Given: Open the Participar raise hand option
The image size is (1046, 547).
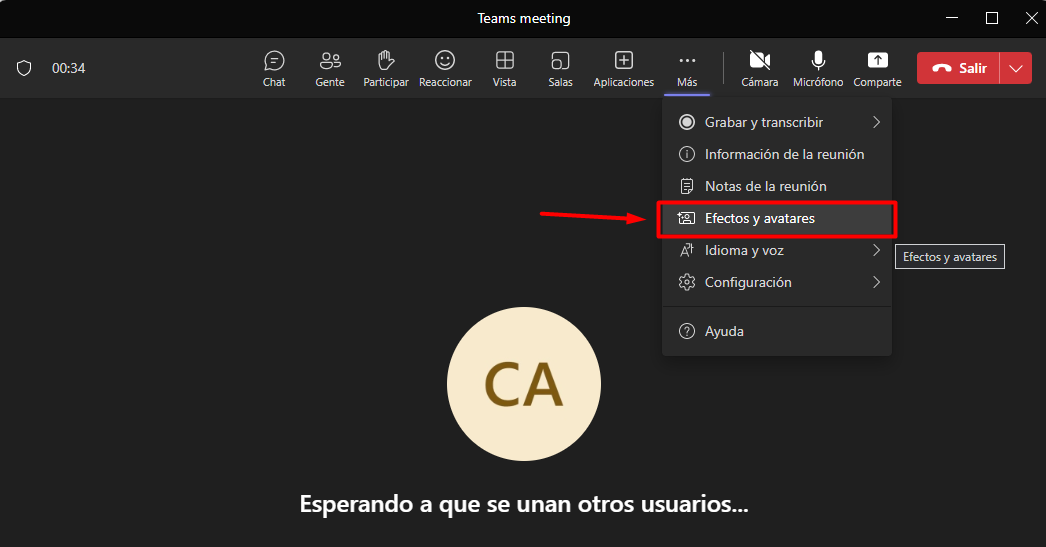Looking at the screenshot, I should pos(386,69).
